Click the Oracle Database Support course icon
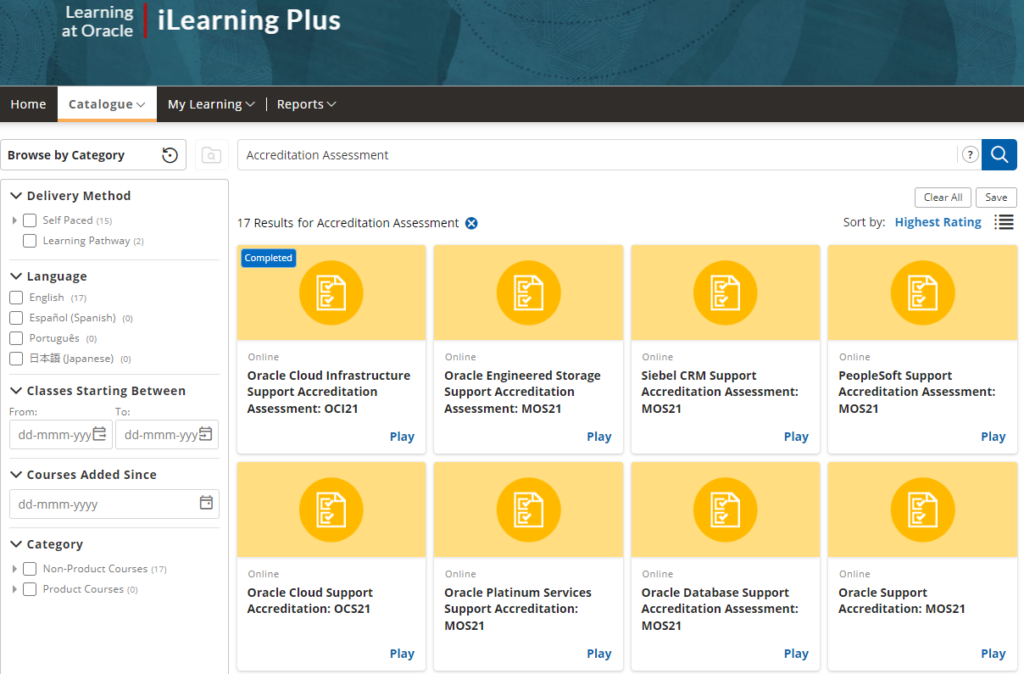The height and width of the screenshot is (674, 1024). pos(725,509)
